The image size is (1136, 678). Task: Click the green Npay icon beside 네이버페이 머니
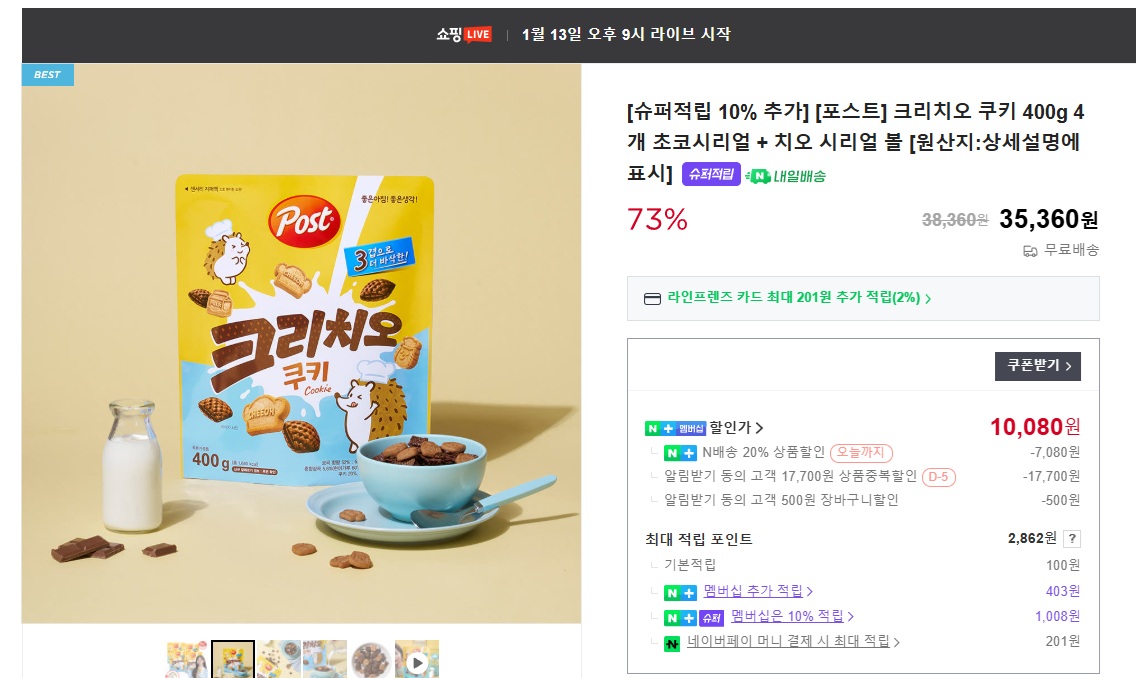pyautogui.click(x=672, y=643)
